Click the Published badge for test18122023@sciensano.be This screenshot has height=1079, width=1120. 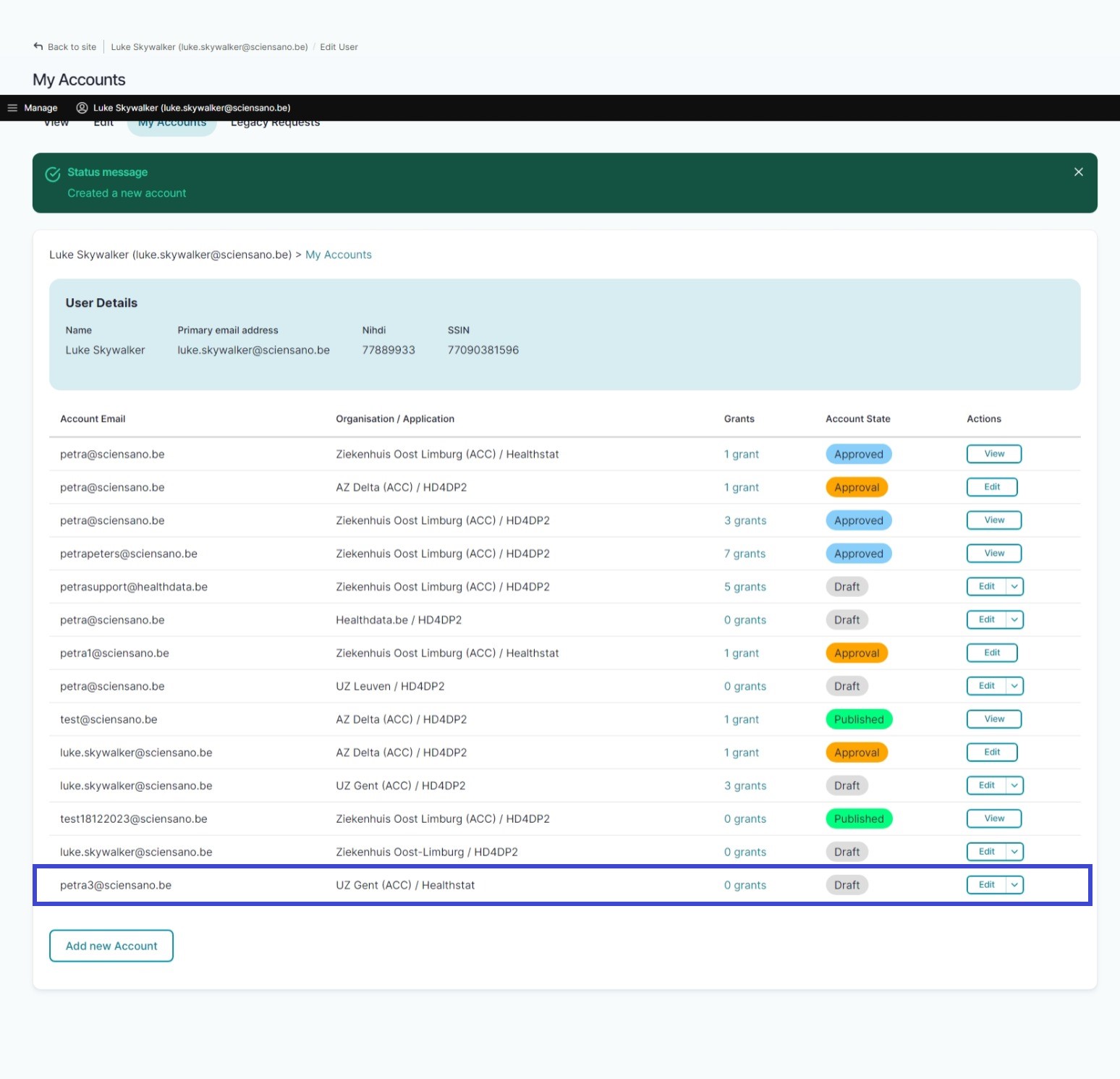[859, 818]
